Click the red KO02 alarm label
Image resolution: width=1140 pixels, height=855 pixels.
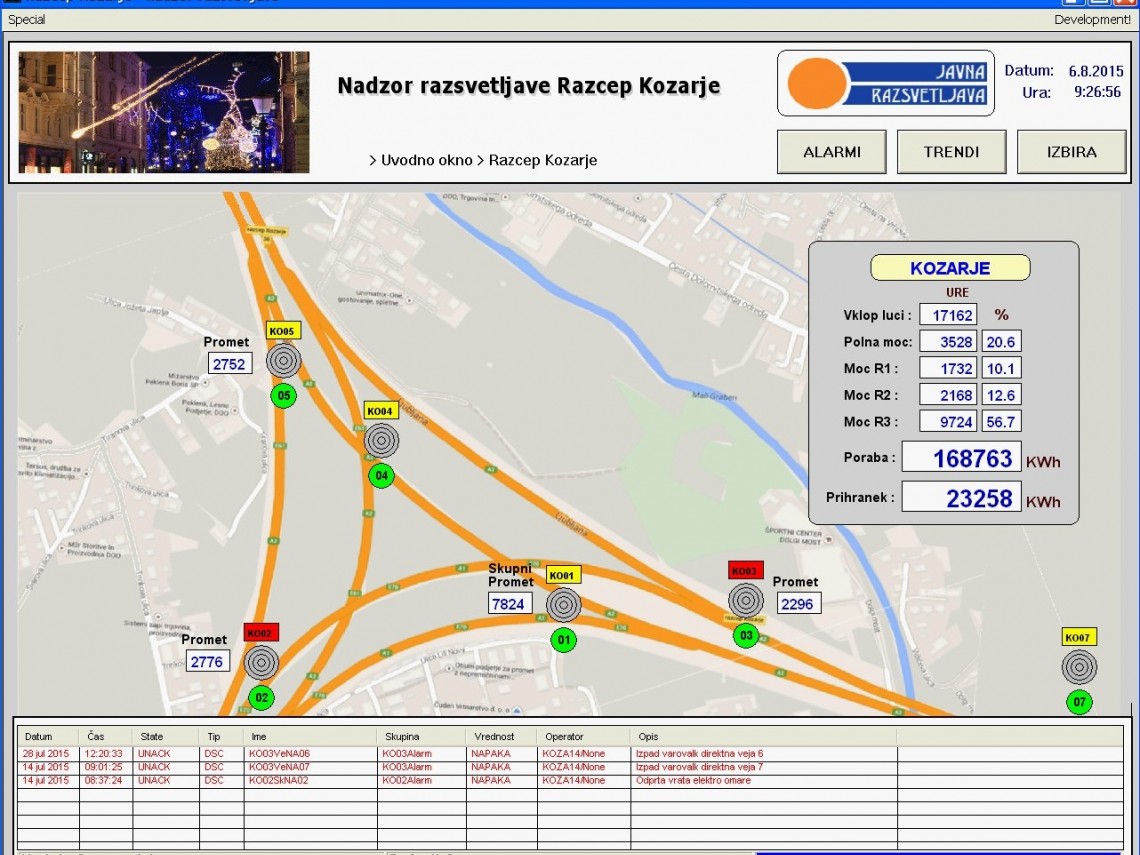click(x=261, y=633)
